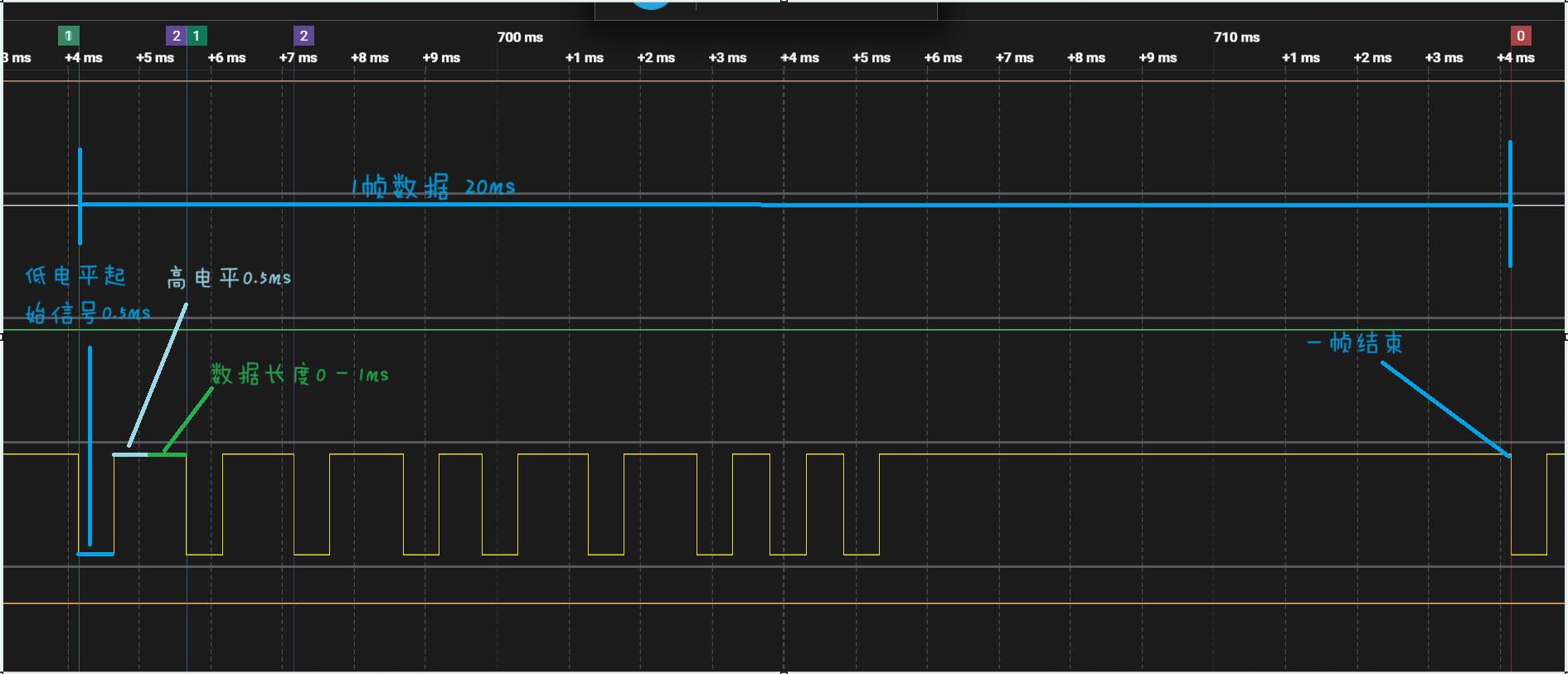
Task: Click the '高电平0.5ms' annotation label
Action: click(x=230, y=278)
